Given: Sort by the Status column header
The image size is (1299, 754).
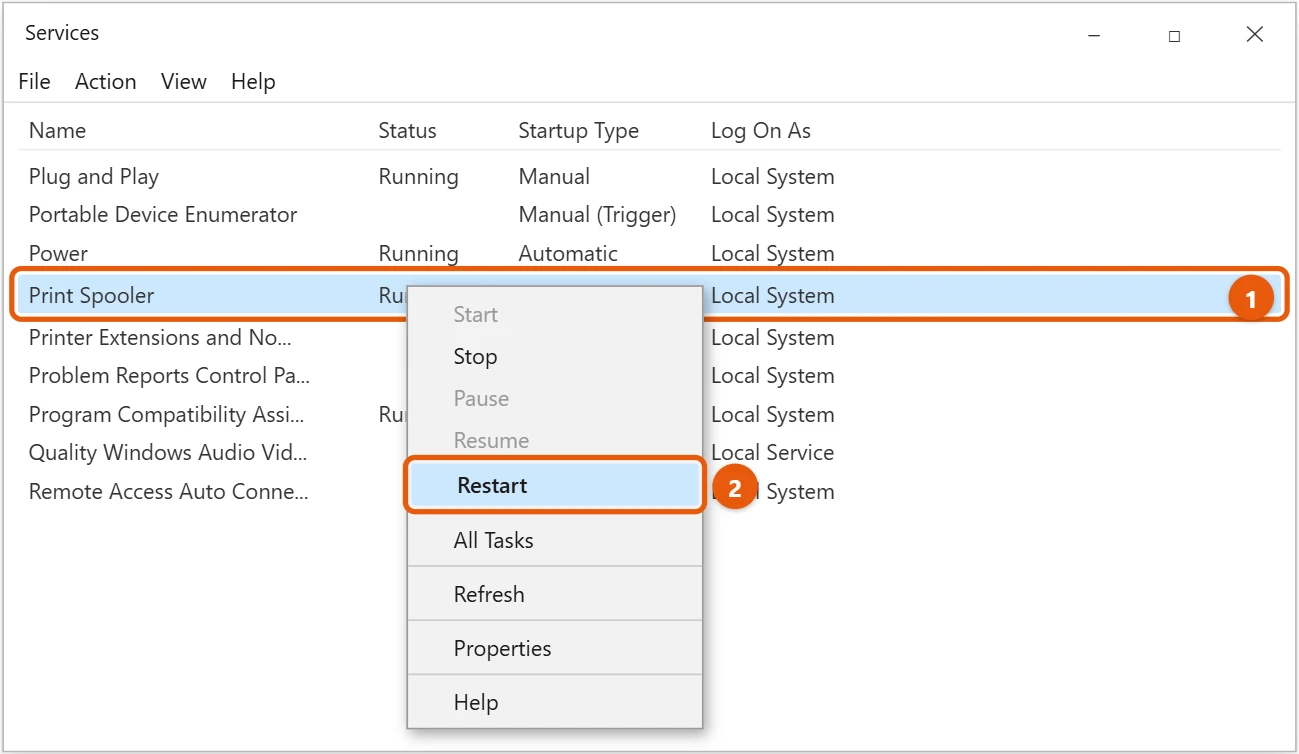Looking at the screenshot, I should coord(407,131).
